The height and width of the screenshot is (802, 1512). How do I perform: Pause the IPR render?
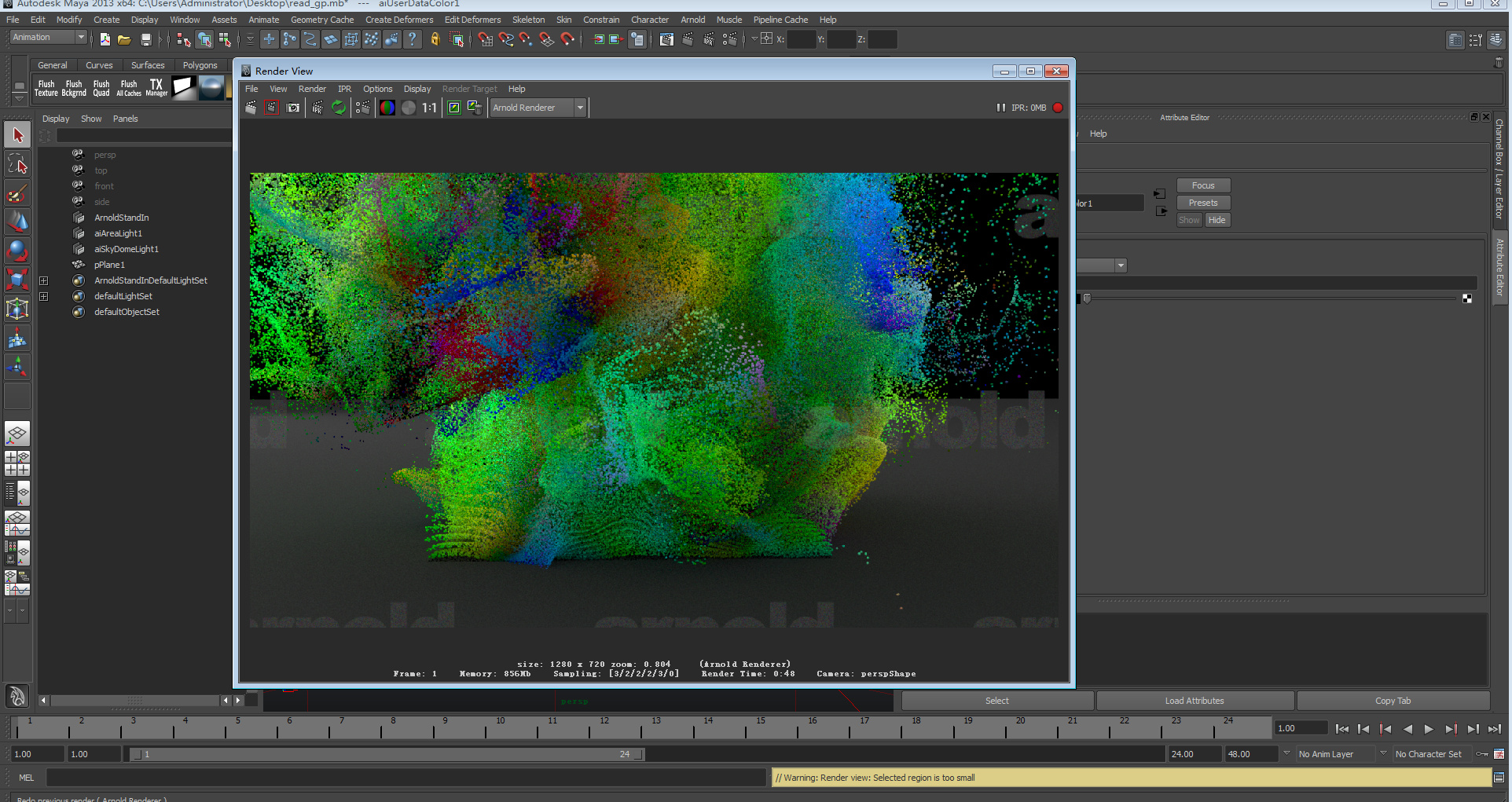pyautogui.click(x=1000, y=108)
